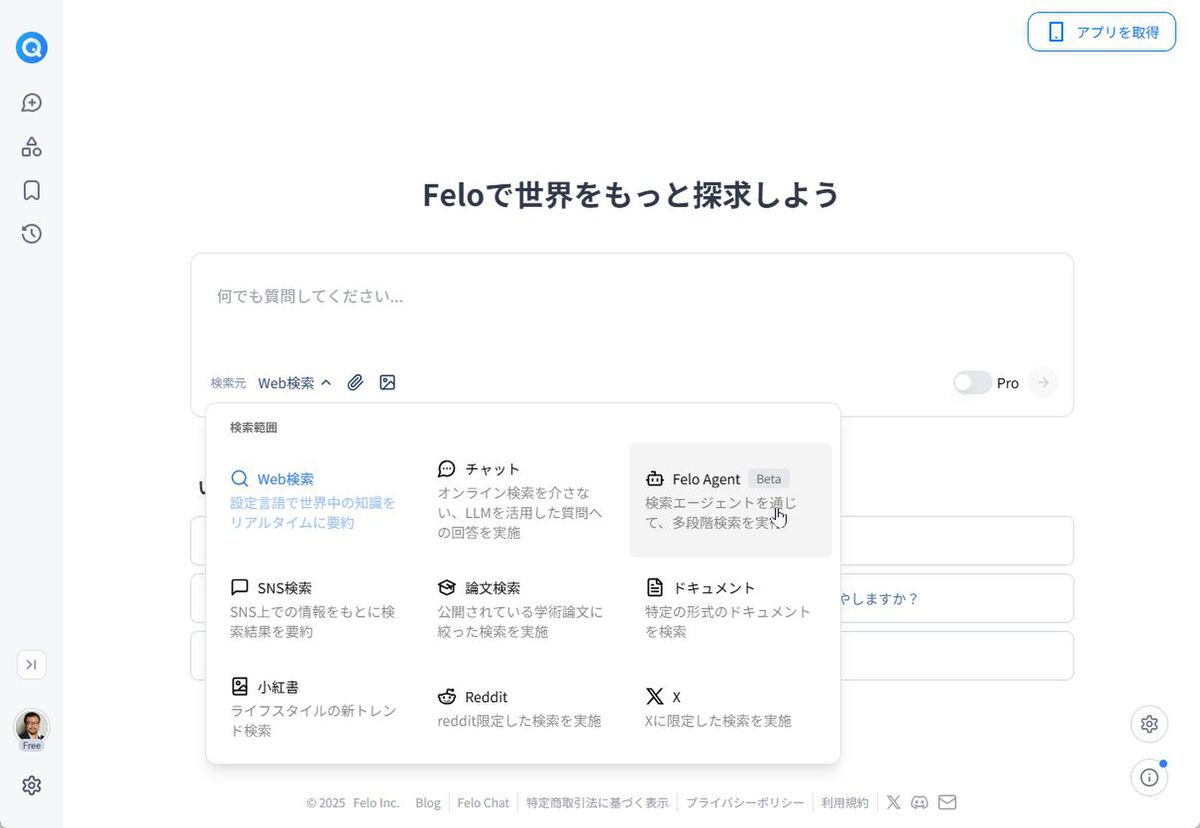Select Reddit in the search scope menu
This screenshot has height=828, width=1200.
522,708
